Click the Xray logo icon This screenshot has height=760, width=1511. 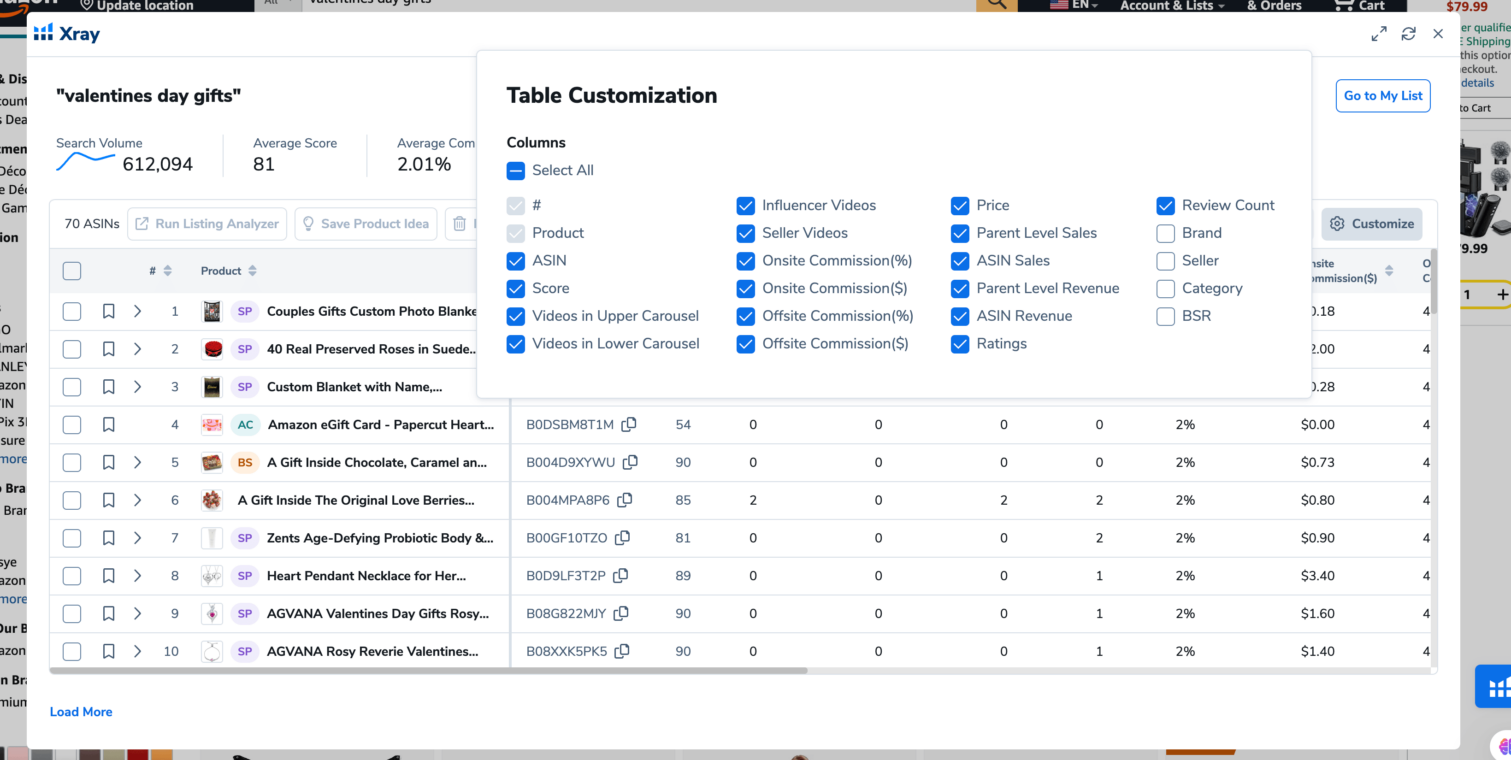(43, 33)
